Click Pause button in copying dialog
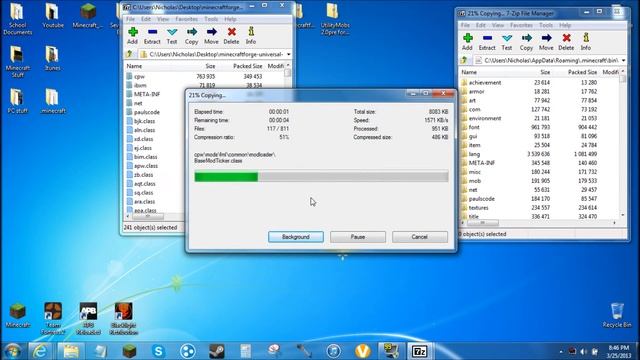 358,237
